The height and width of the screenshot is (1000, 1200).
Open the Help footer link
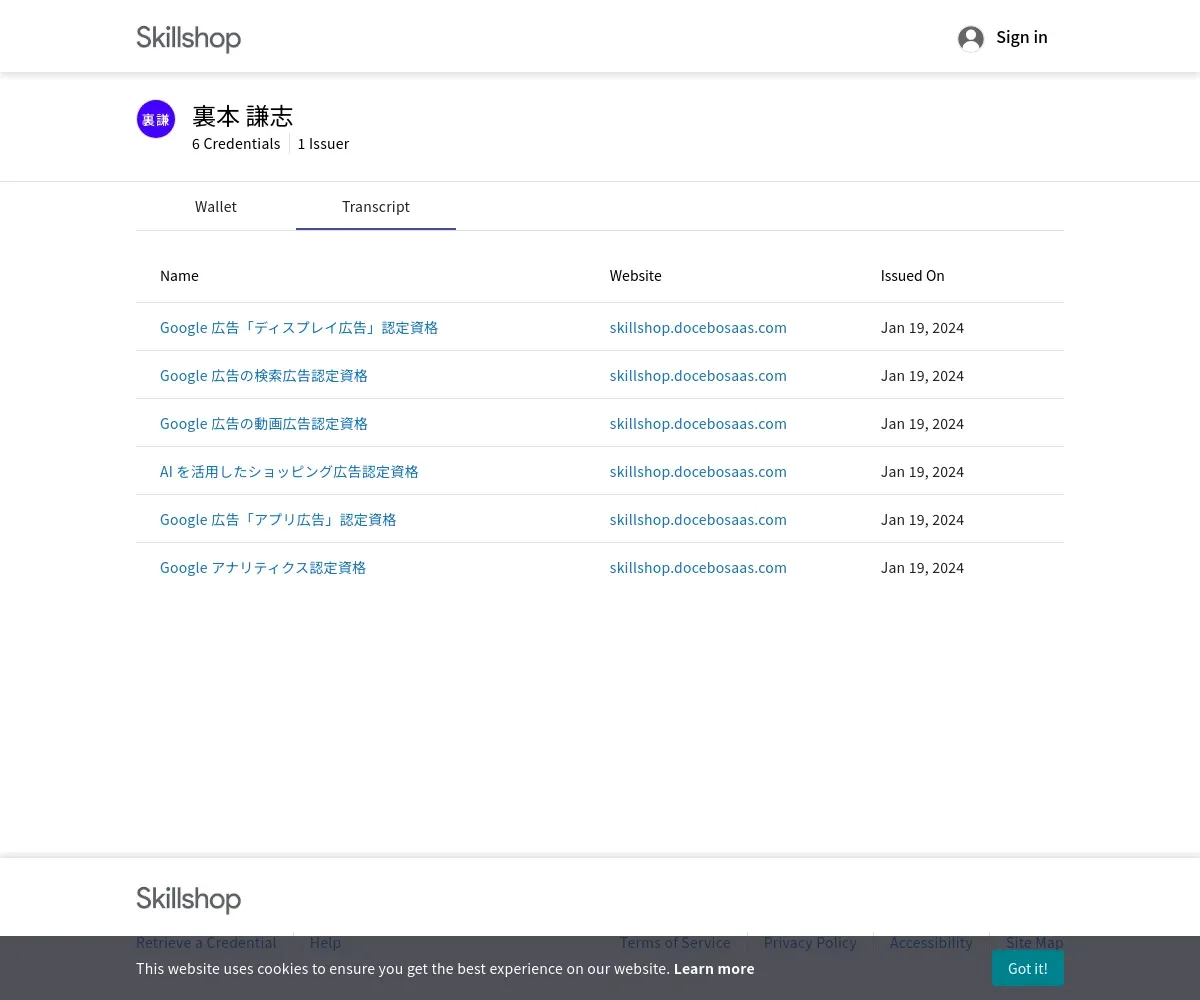[x=325, y=942]
